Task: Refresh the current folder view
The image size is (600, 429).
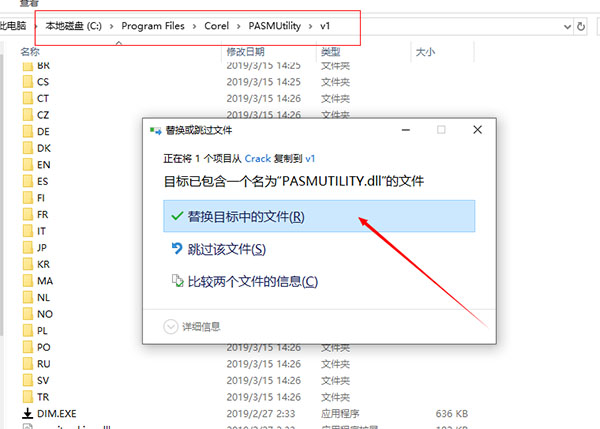Action: (x=581, y=26)
